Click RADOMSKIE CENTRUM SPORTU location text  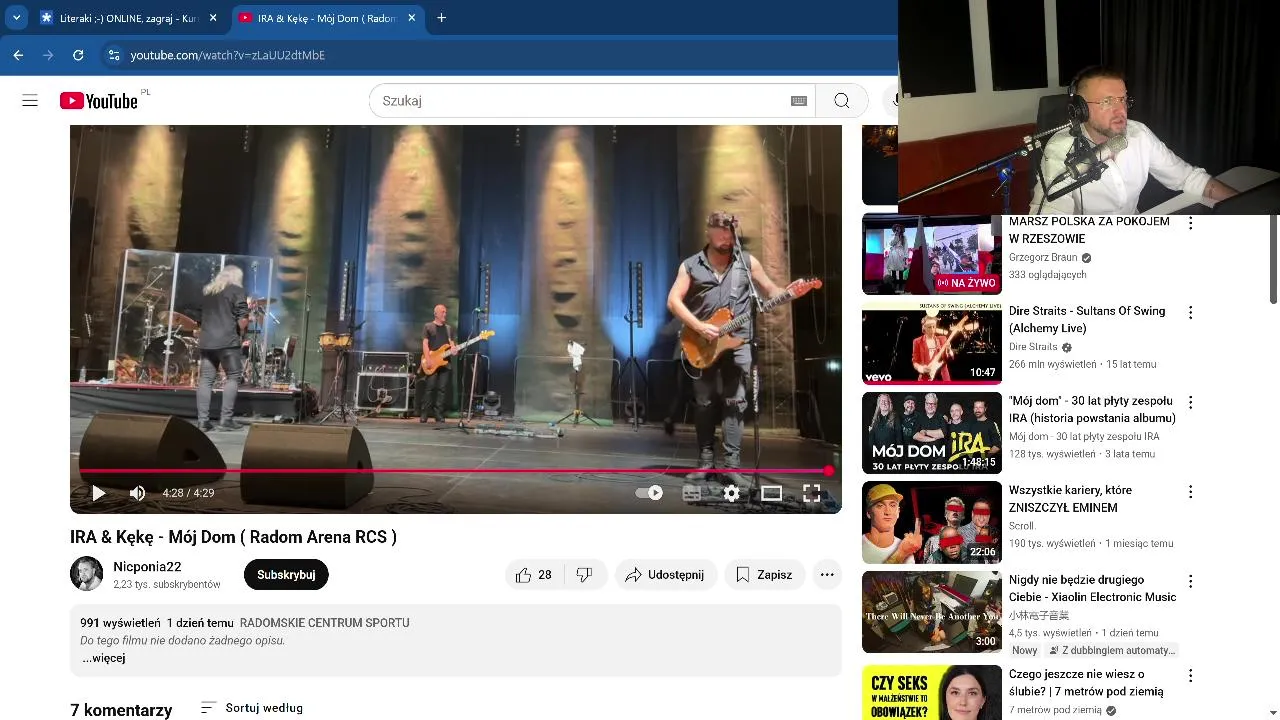tap(325, 623)
